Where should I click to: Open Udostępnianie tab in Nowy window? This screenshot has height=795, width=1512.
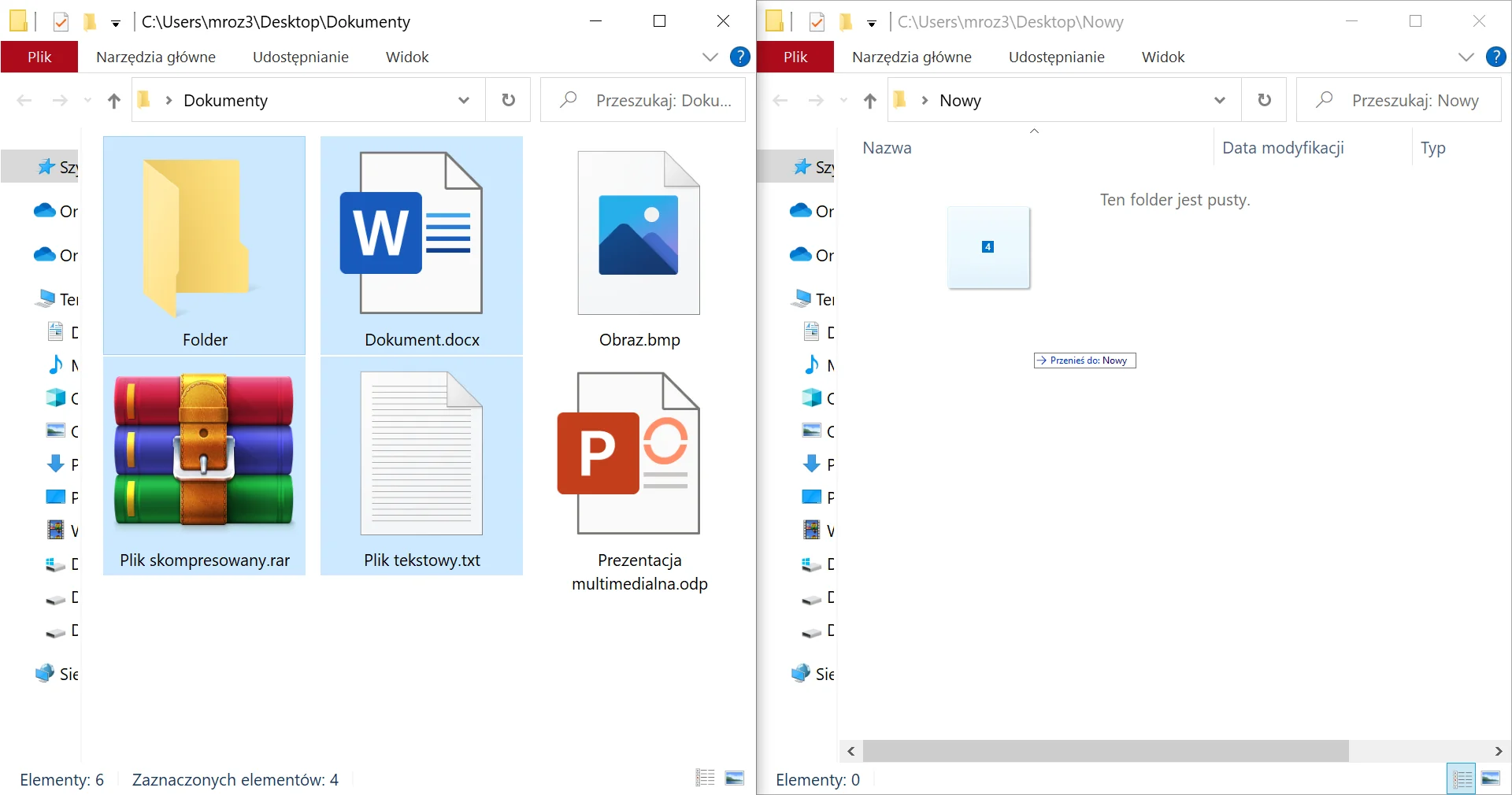coord(1057,57)
